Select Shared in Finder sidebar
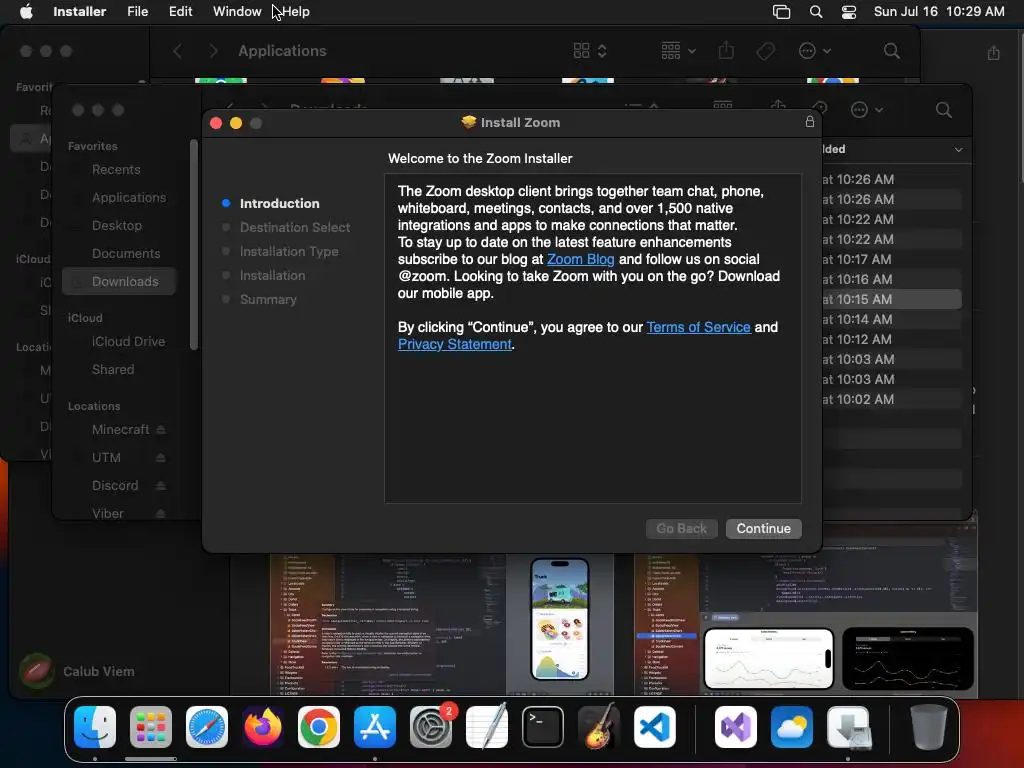This screenshot has width=1024, height=768. point(113,370)
